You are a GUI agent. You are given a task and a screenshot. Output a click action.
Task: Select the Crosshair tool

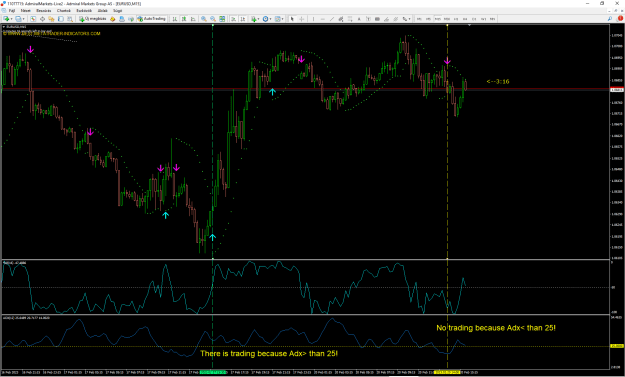302,19
